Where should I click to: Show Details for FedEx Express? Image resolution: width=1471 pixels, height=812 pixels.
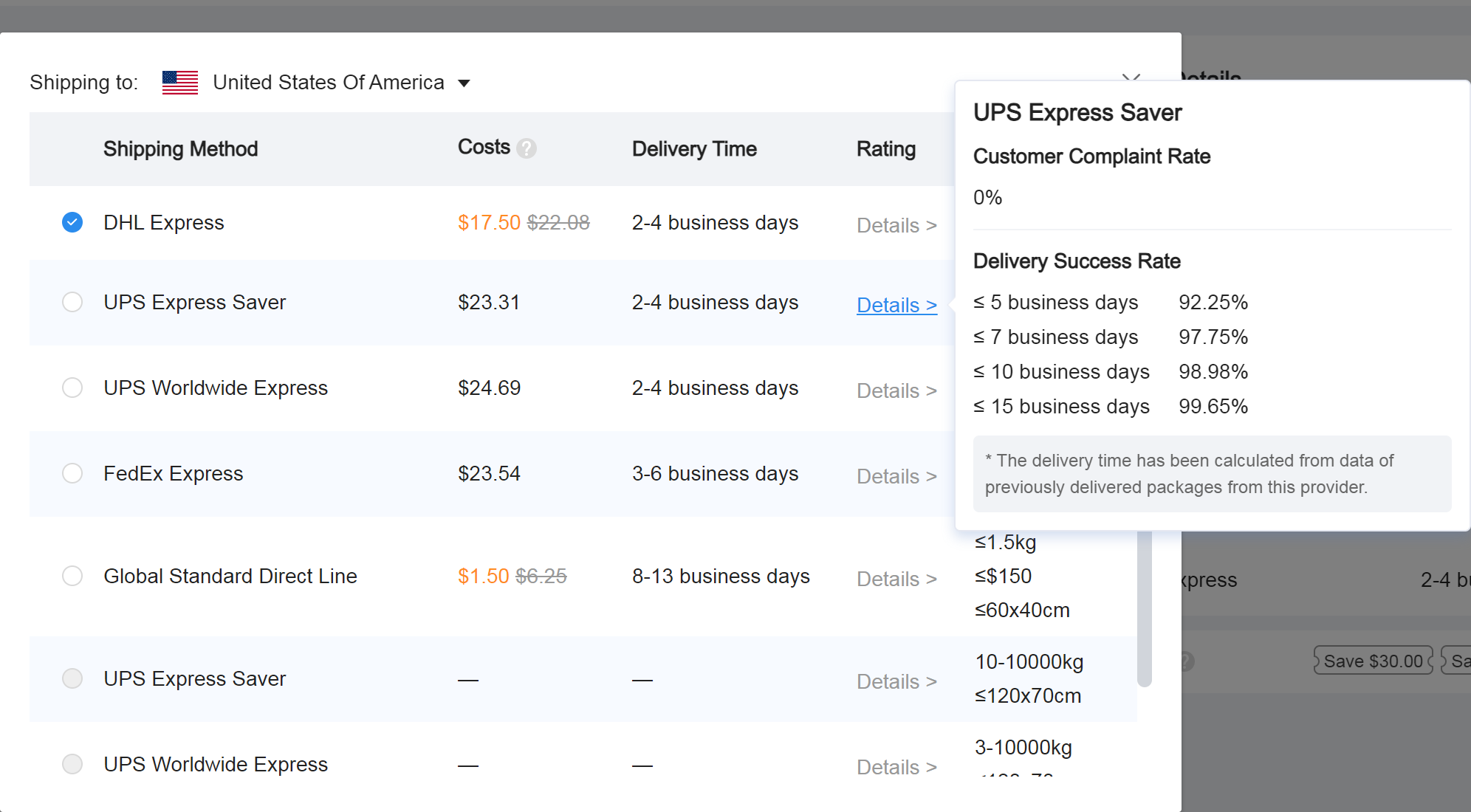pyautogui.click(x=896, y=476)
